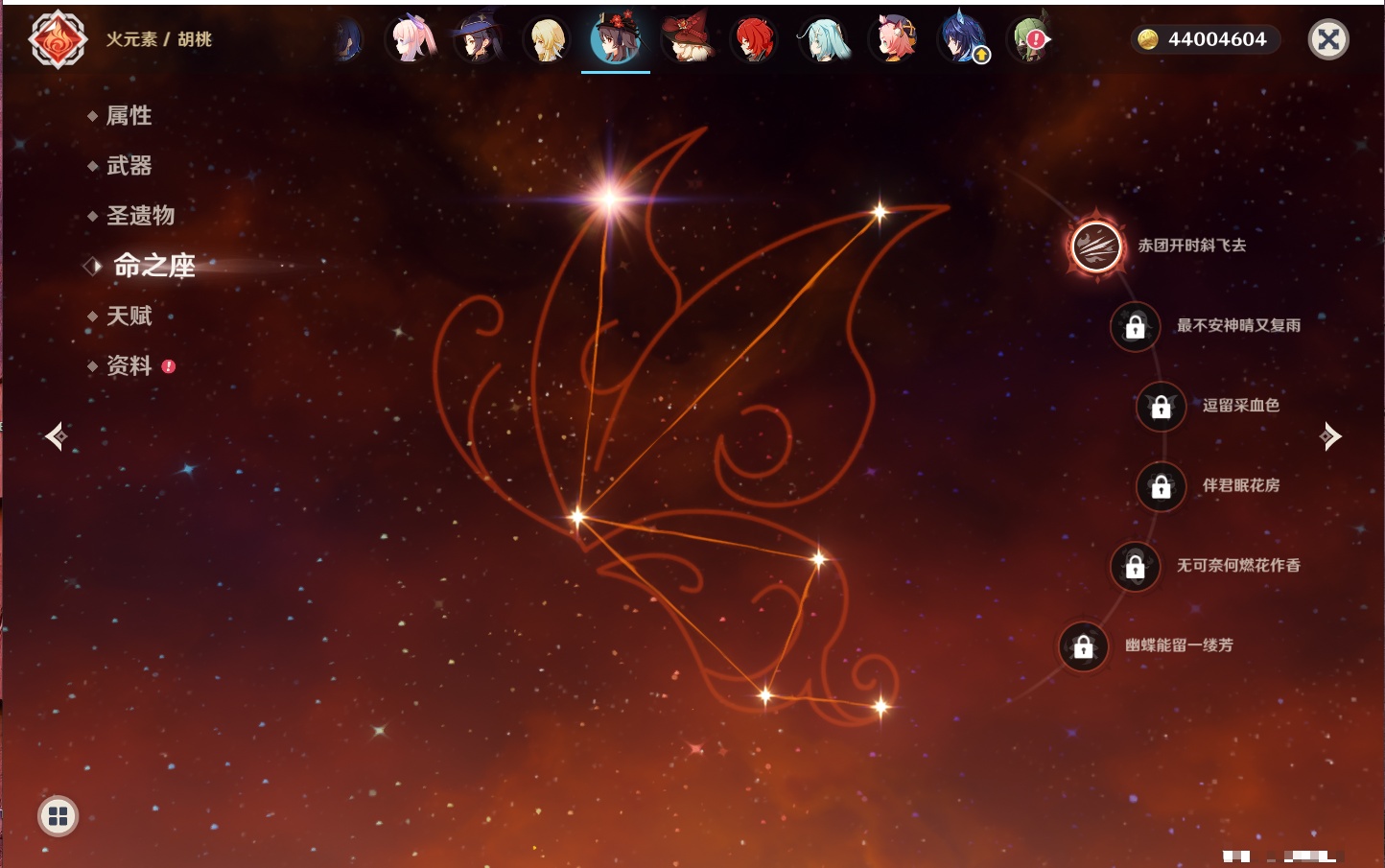Click the 幽蝶能留一缕芳 label
This screenshot has height=868, width=1385.
[1179, 645]
